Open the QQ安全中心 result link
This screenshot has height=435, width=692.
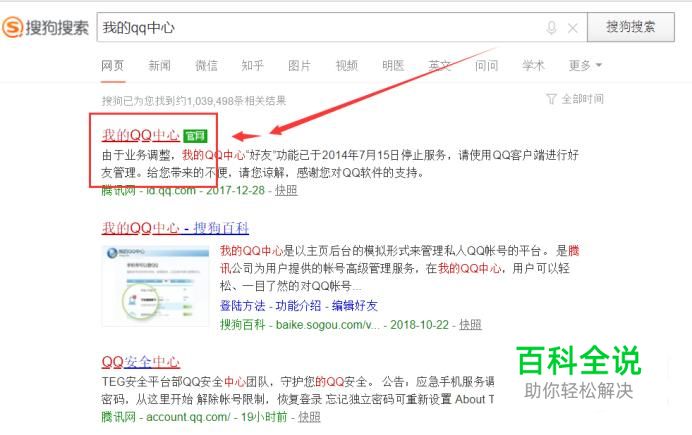(140, 362)
